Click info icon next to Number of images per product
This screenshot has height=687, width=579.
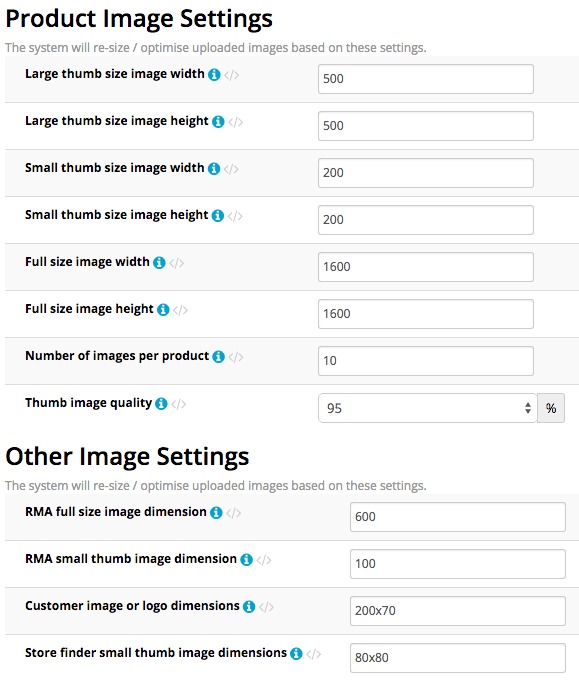(218, 357)
